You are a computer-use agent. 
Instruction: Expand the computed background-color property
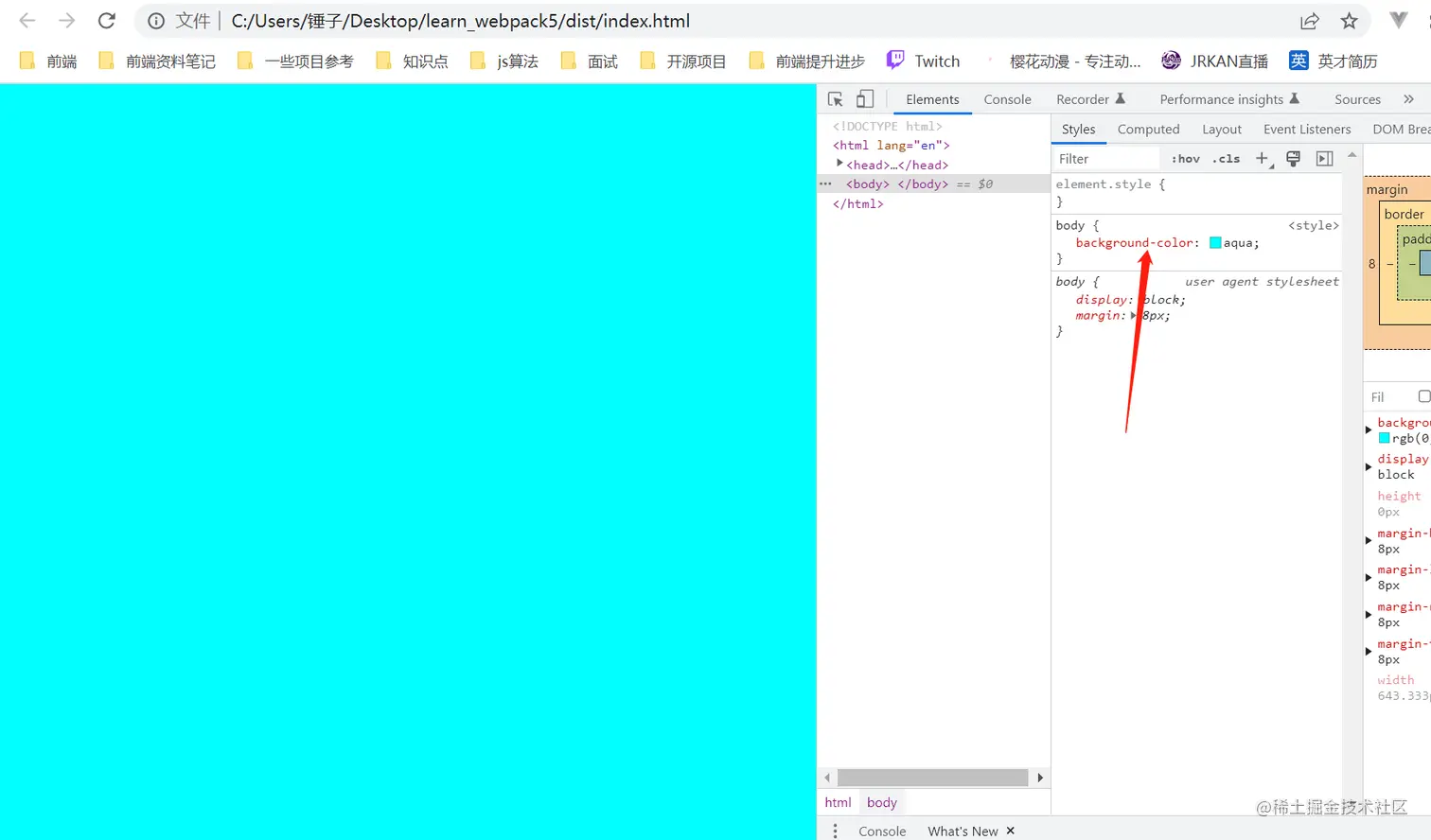coord(1369,430)
